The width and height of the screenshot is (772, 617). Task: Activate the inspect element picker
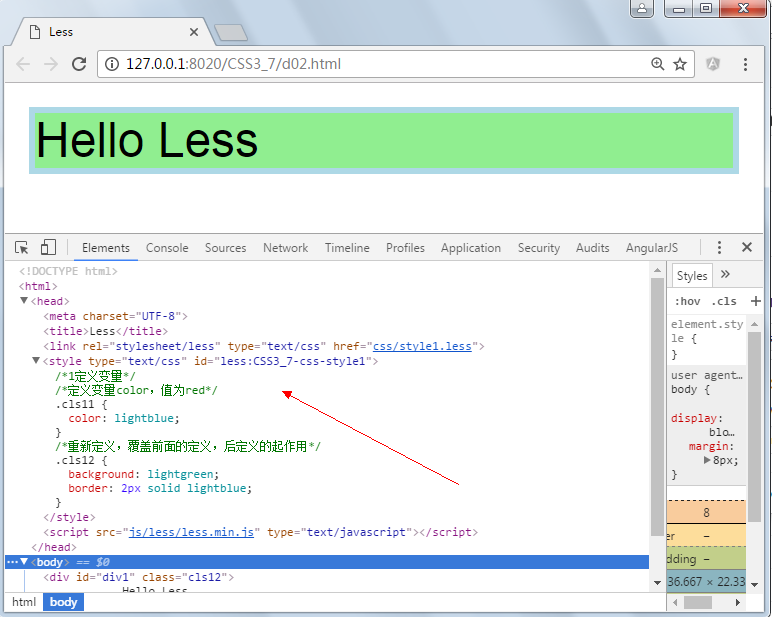(x=22, y=247)
